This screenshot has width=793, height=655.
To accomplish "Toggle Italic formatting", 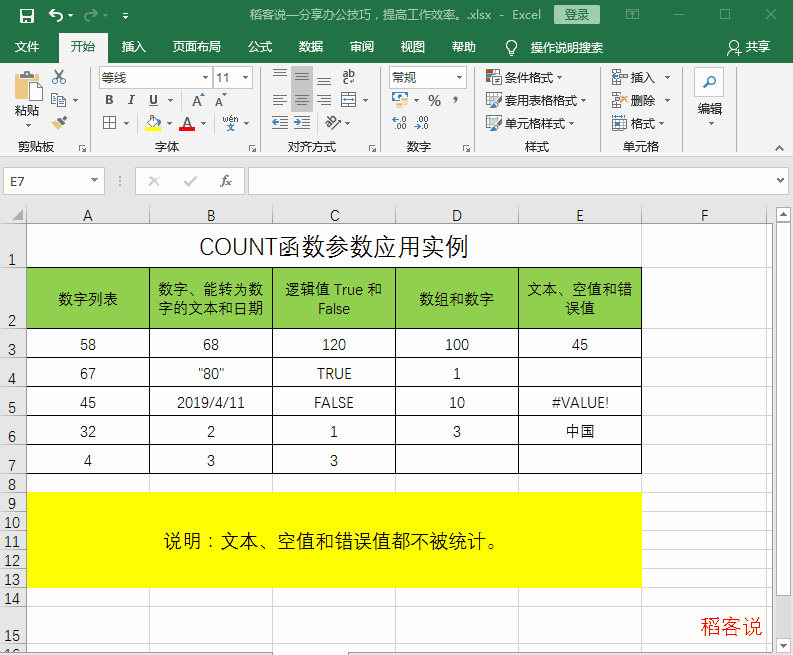I will point(131,100).
